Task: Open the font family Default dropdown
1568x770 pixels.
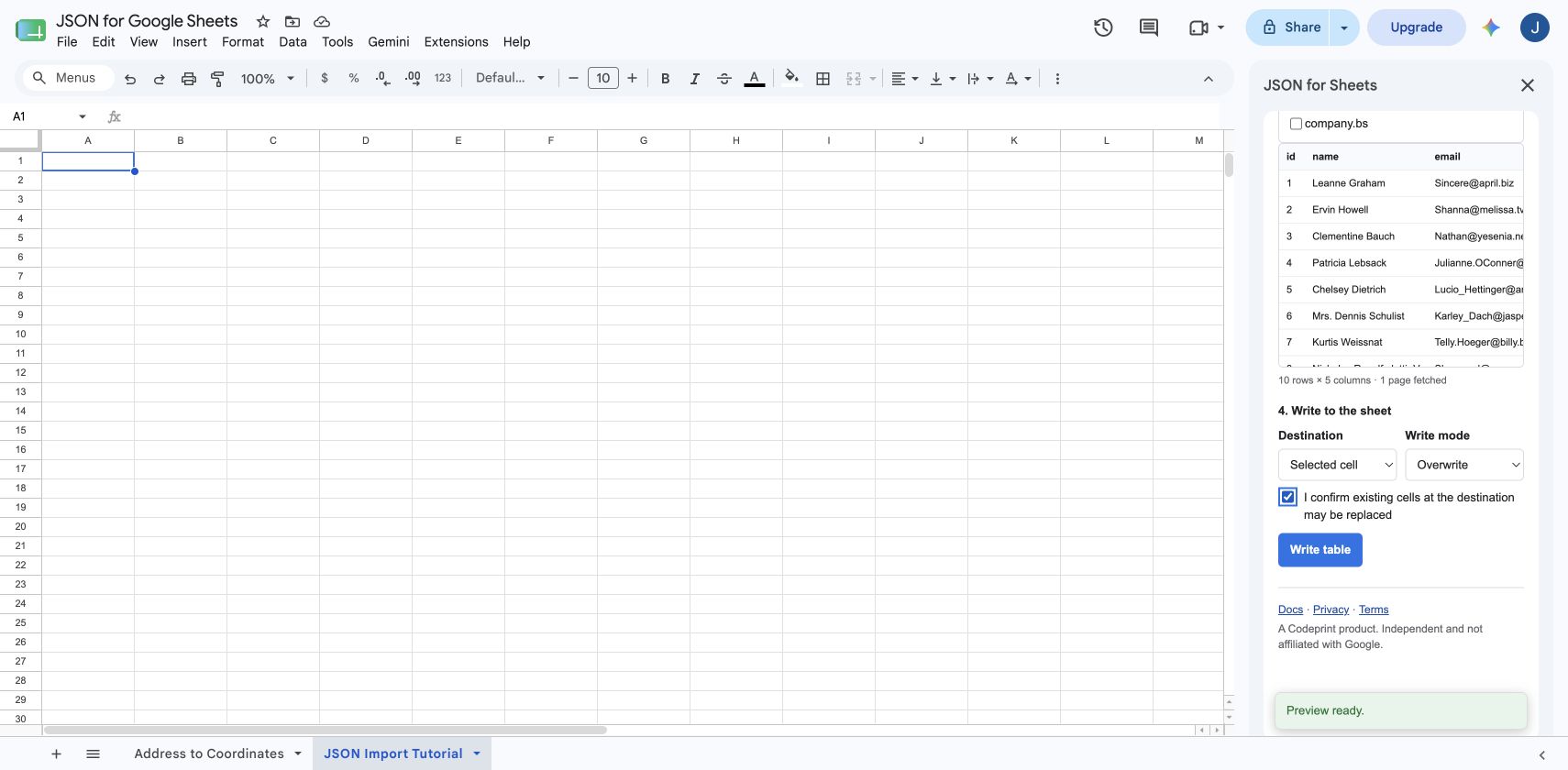Action: coord(510,79)
